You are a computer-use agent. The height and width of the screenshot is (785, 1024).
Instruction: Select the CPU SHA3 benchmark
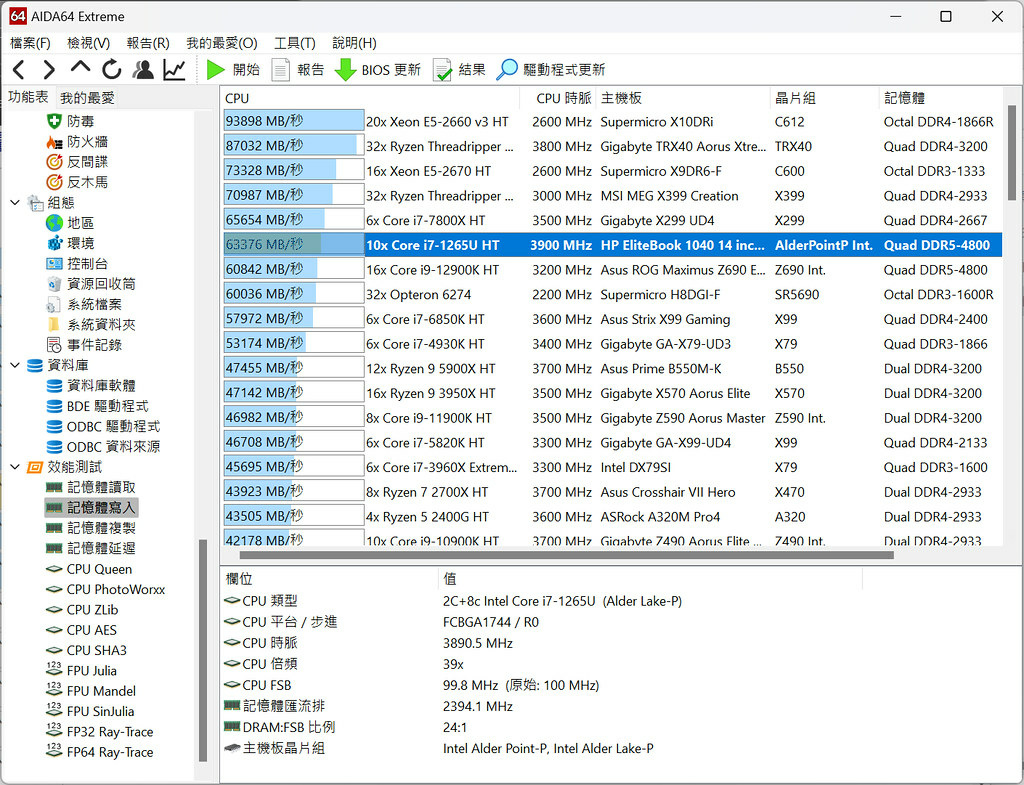click(86, 650)
